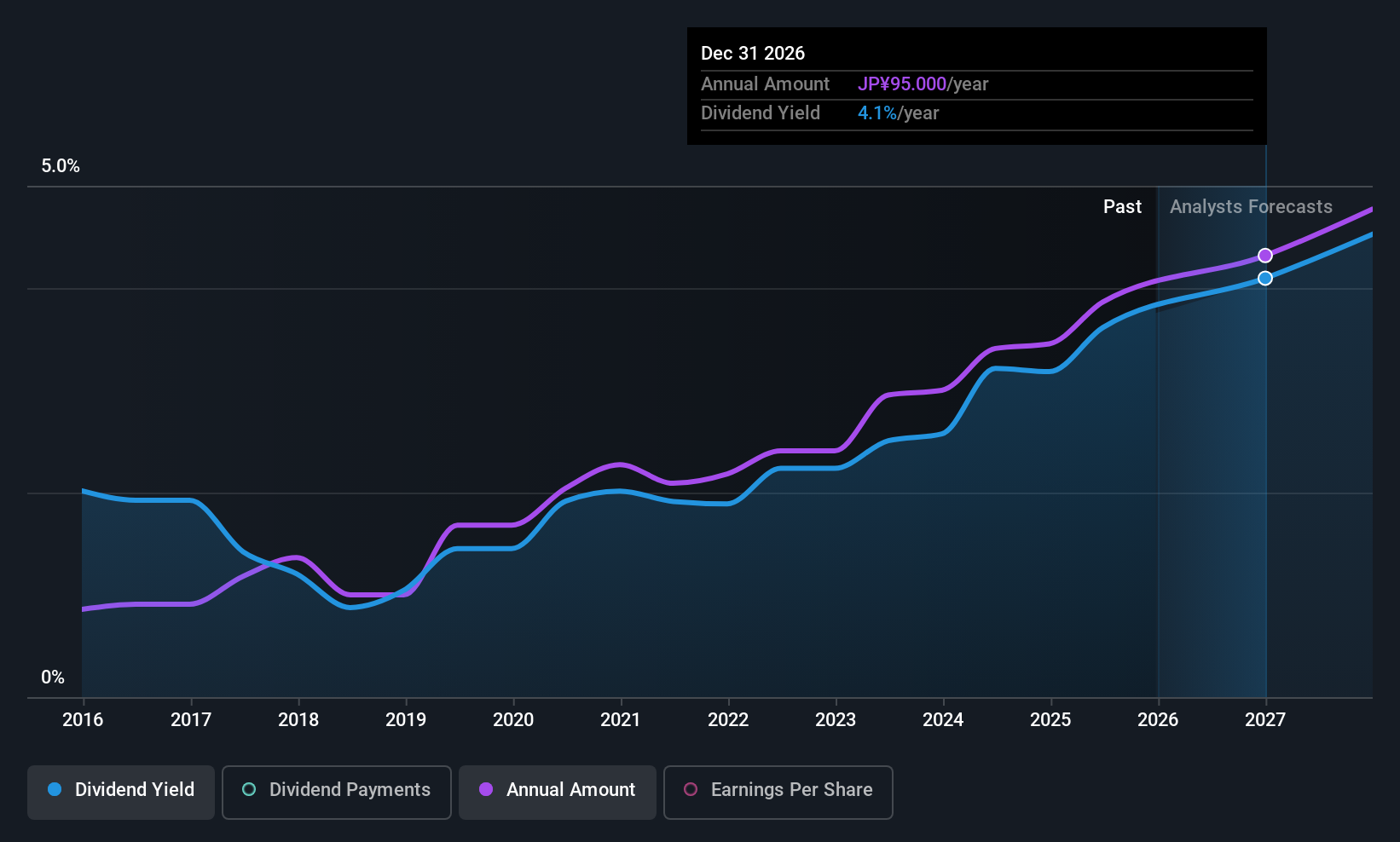Click the 2022 x-axis label
The height and width of the screenshot is (842, 1400).
click(728, 720)
